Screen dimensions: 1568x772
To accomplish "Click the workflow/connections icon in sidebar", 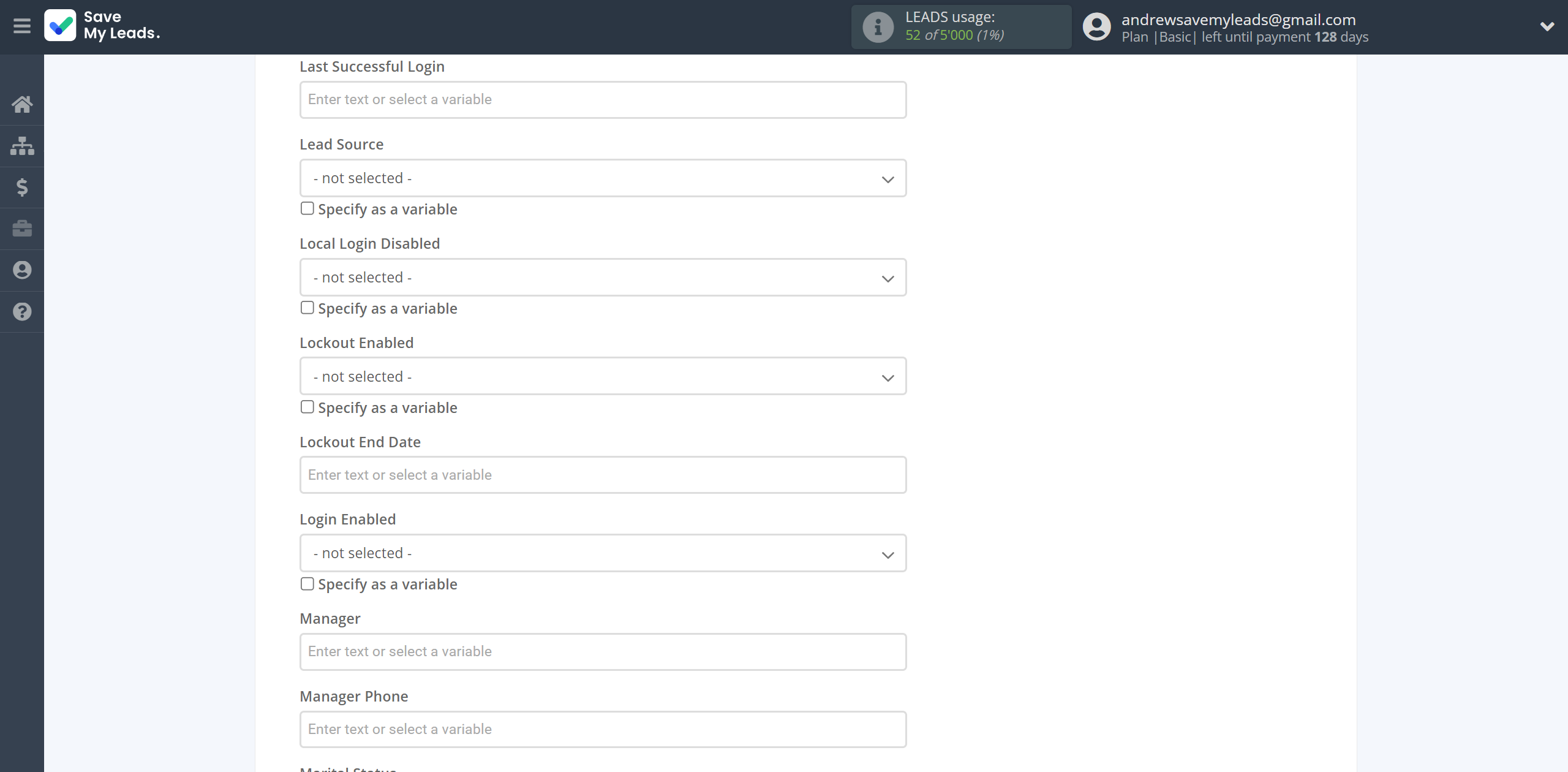I will click(22, 144).
